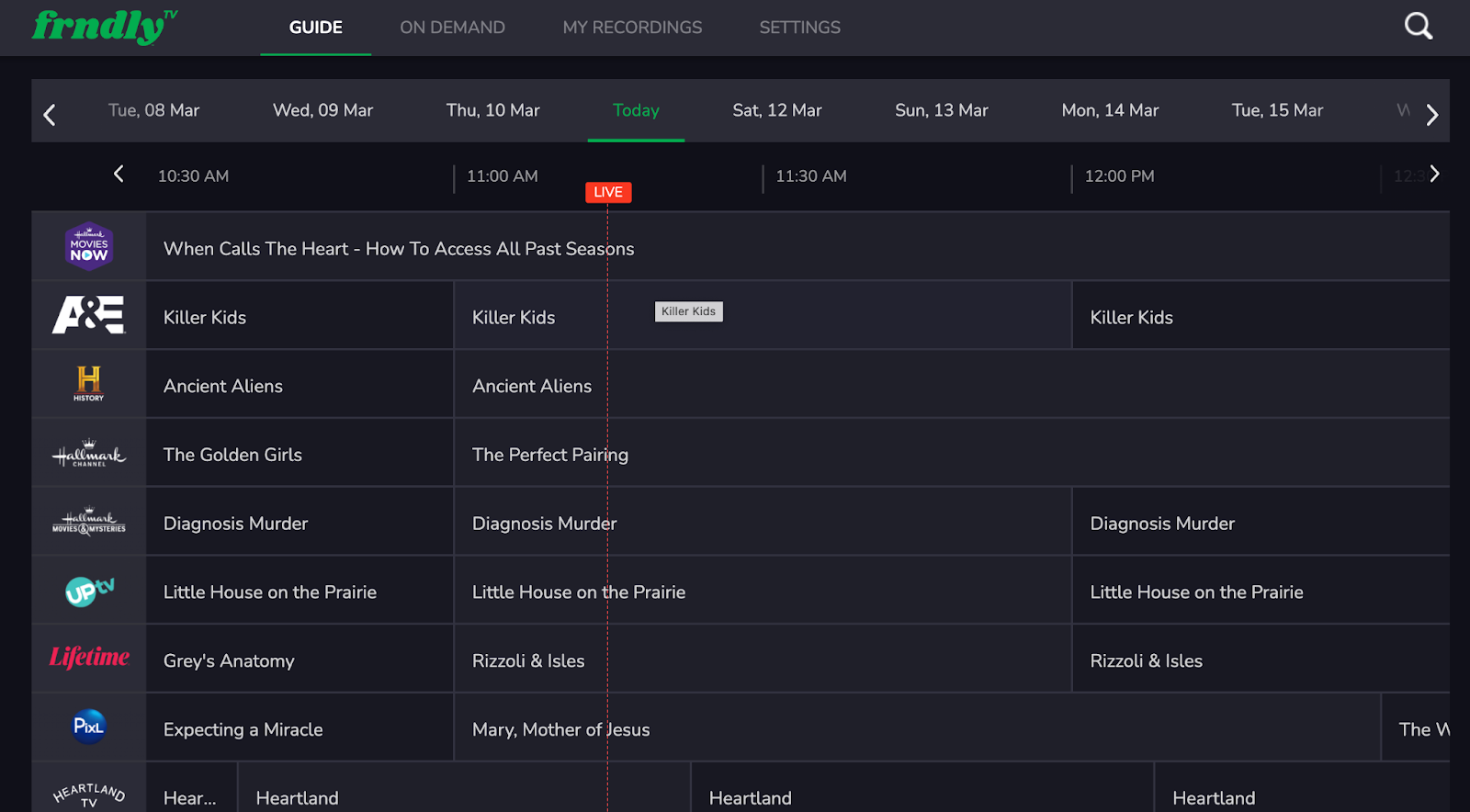Open Little House on the Prairie 11:00 AM
This screenshot has width=1470, height=812.
pyautogui.click(x=763, y=591)
